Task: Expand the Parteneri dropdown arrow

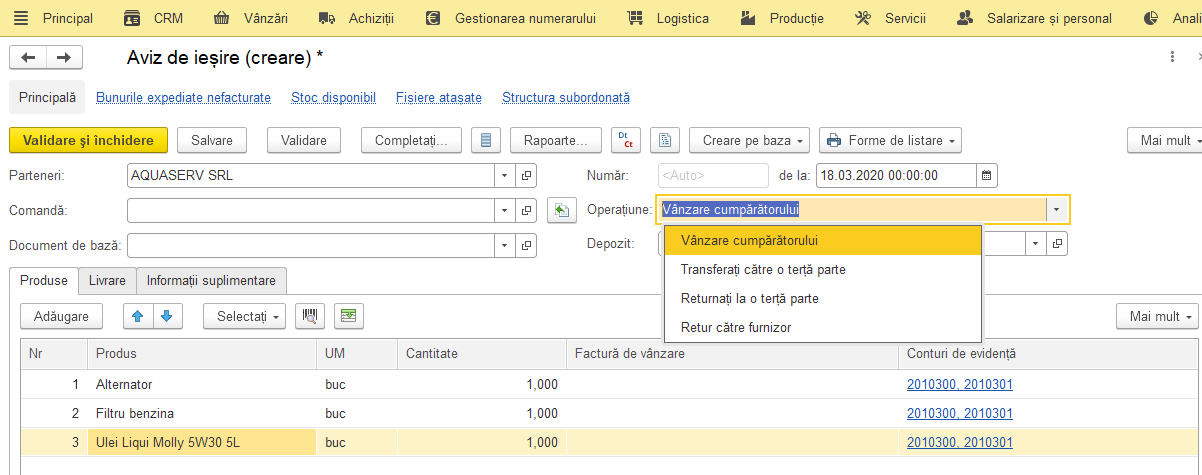Action: 506,175
